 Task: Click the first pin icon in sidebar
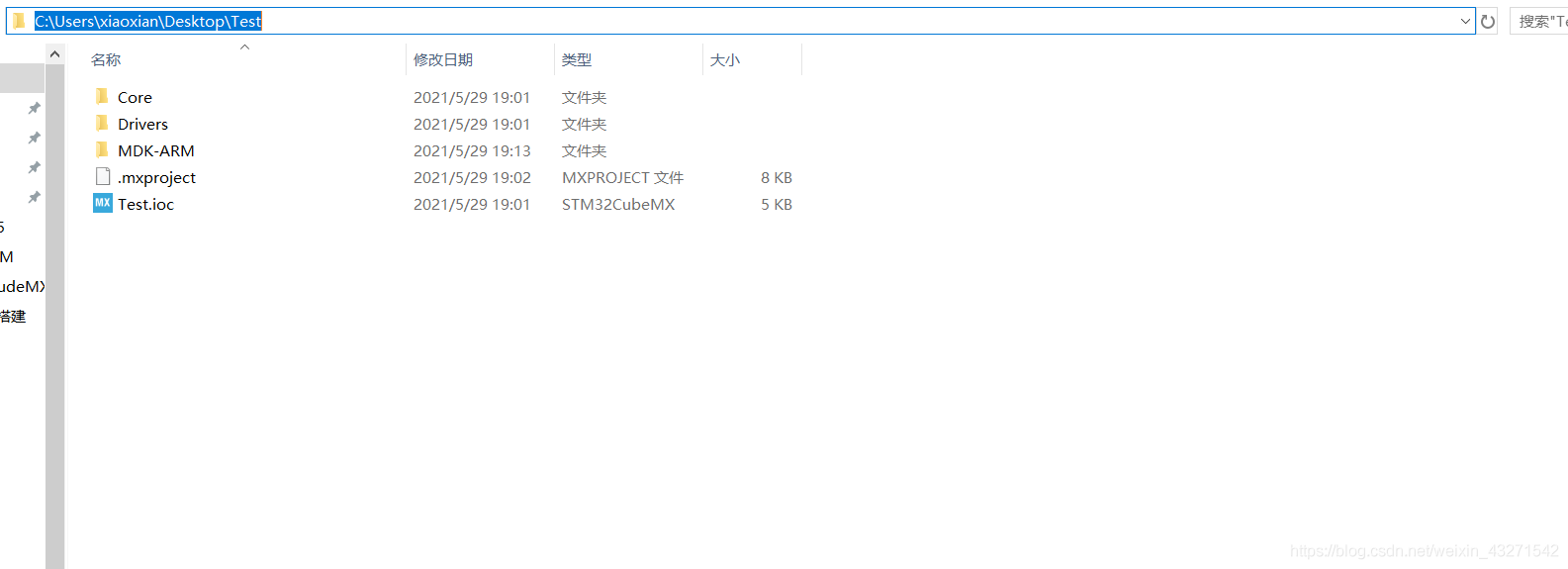click(34, 108)
